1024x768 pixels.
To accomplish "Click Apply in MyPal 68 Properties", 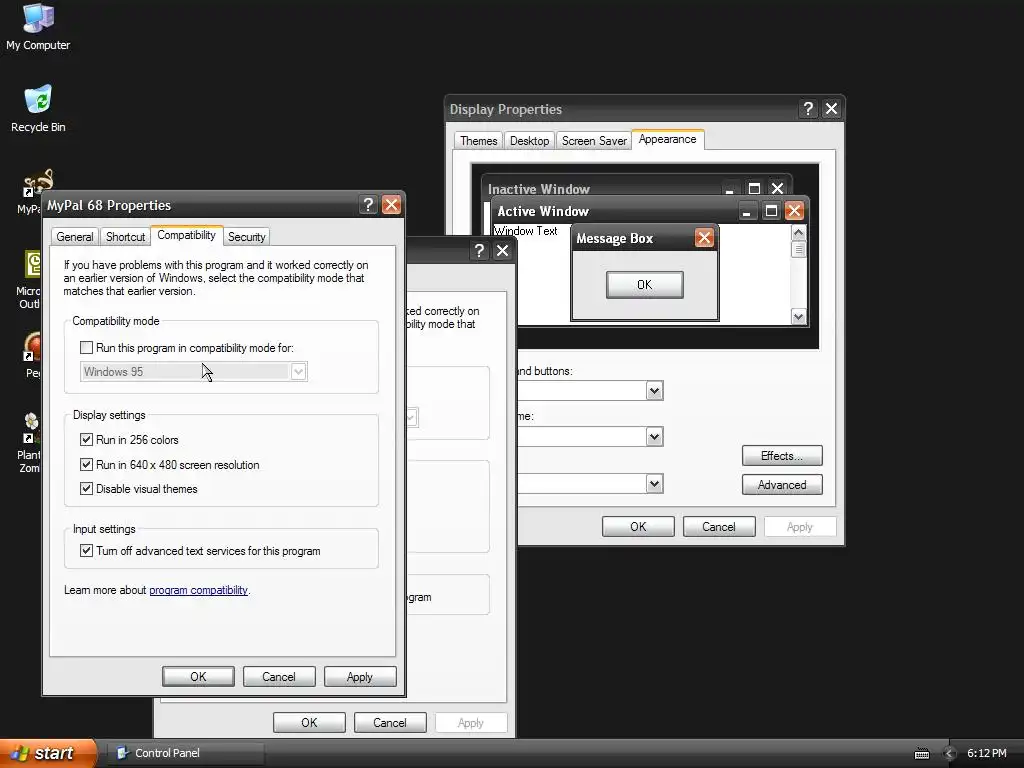I will point(360,677).
